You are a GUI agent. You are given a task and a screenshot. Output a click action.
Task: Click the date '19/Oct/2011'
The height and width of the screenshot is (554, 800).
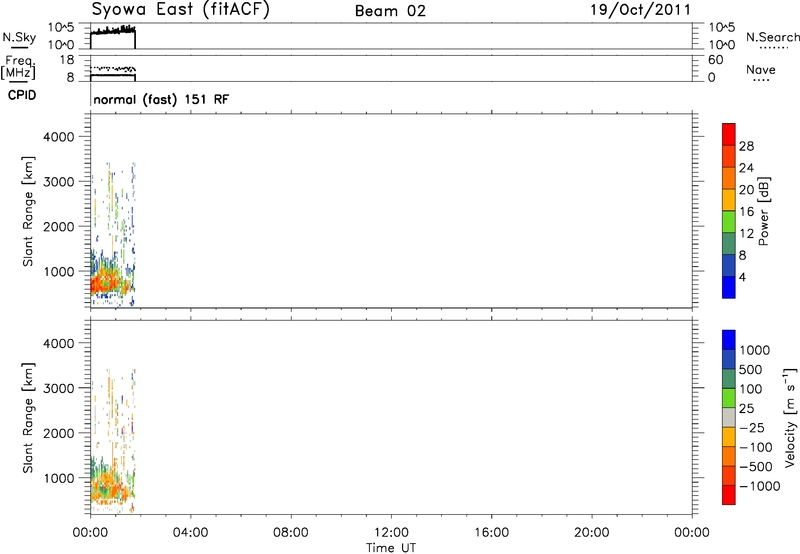tap(640, 10)
